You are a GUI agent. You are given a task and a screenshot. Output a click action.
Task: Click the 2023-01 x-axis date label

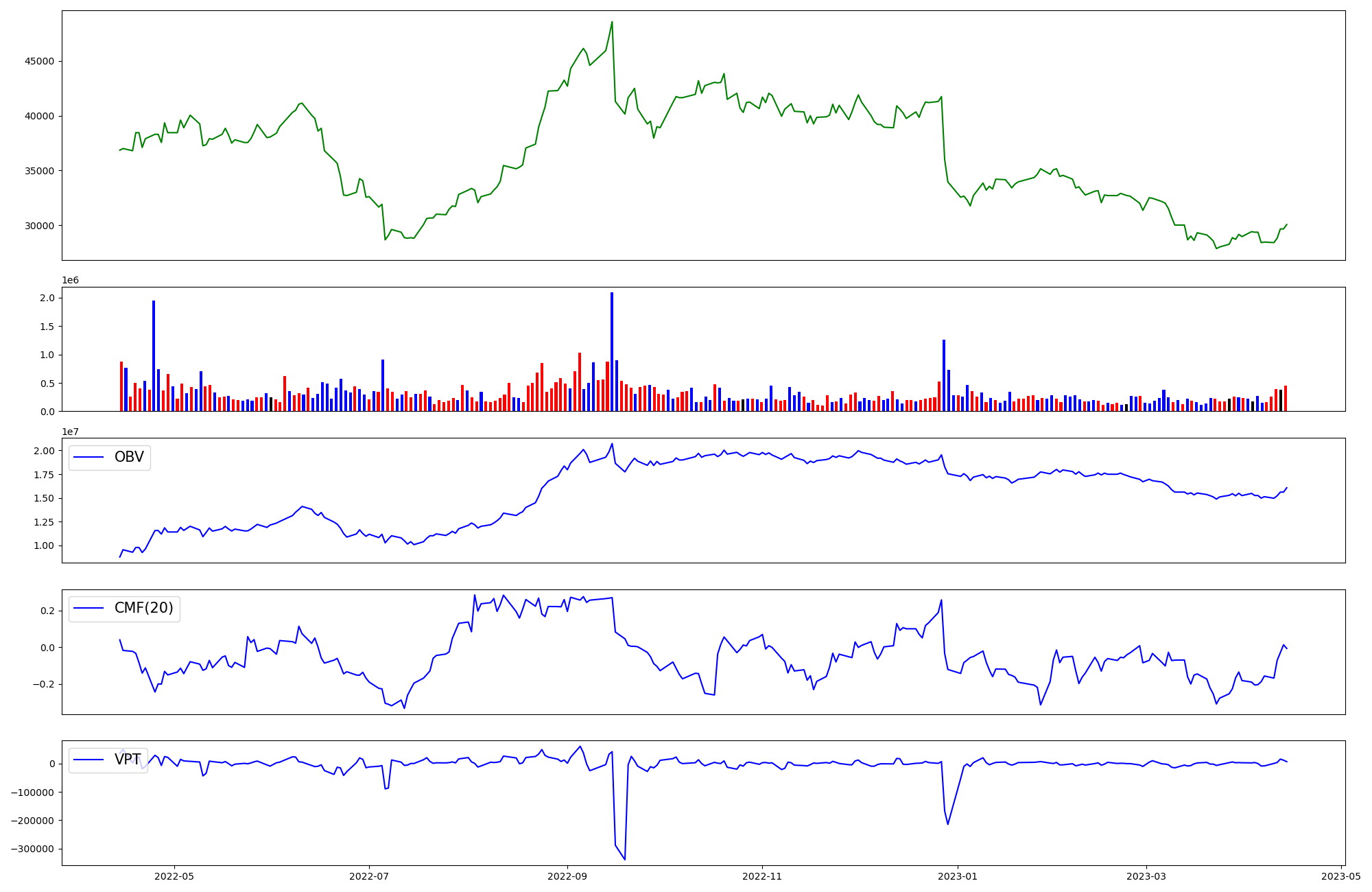tap(958, 876)
